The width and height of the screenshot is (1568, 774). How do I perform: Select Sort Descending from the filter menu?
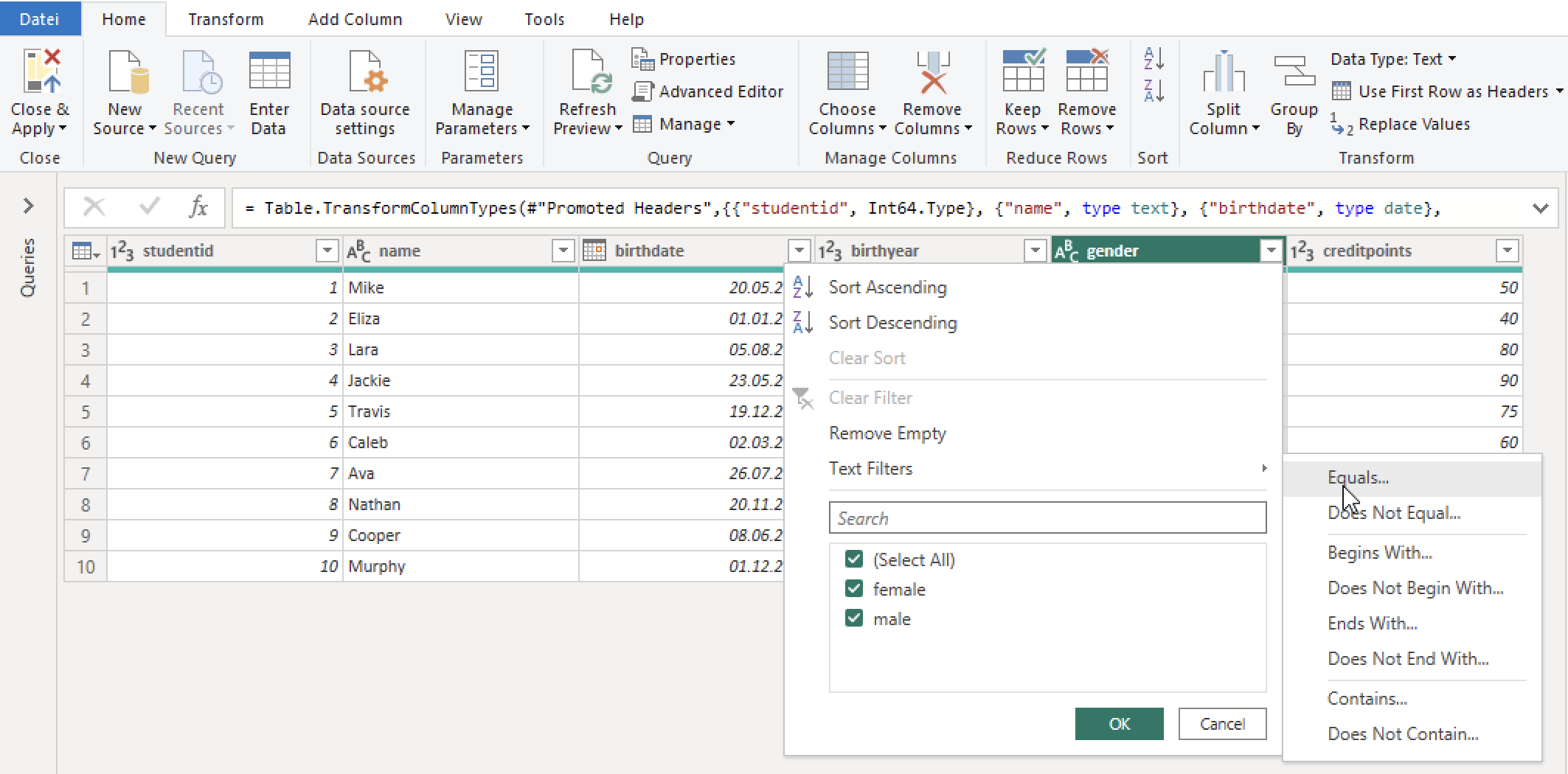(x=892, y=322)
